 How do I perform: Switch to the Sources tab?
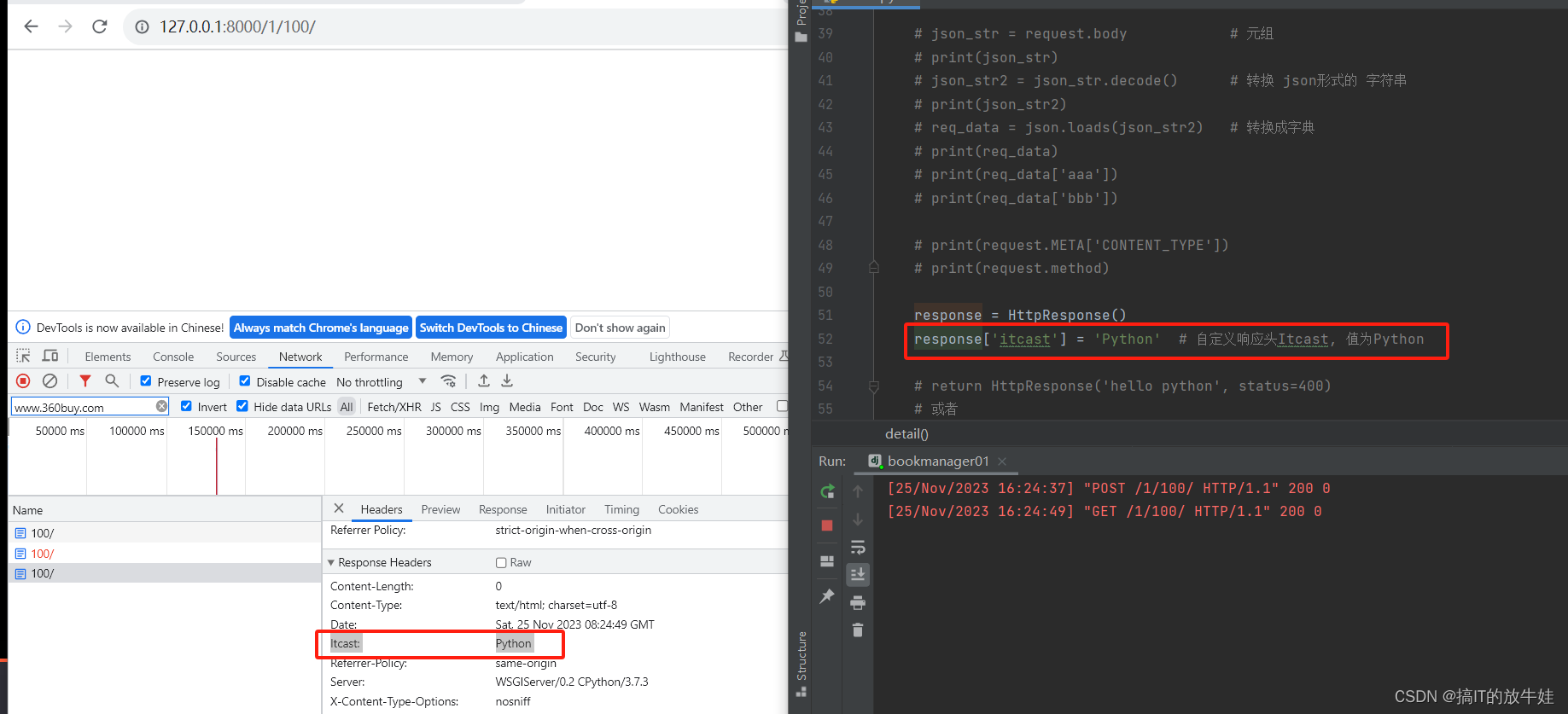point(236,357)
